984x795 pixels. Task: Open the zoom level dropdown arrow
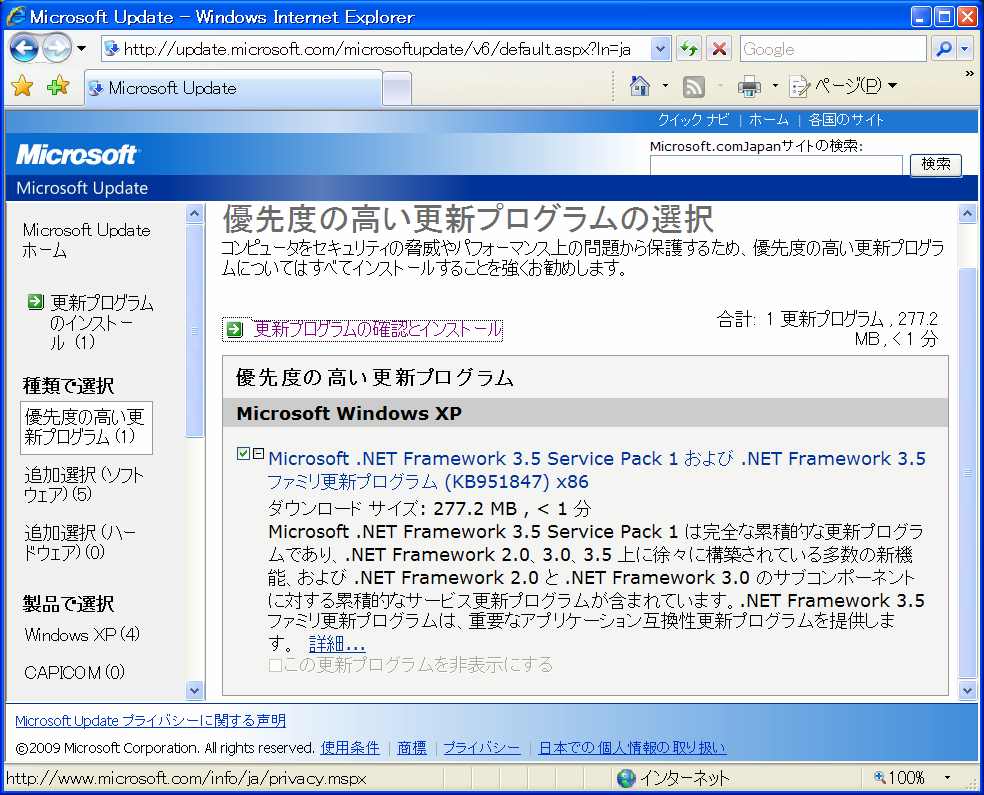pyautogui.click(x=947, y=779)
